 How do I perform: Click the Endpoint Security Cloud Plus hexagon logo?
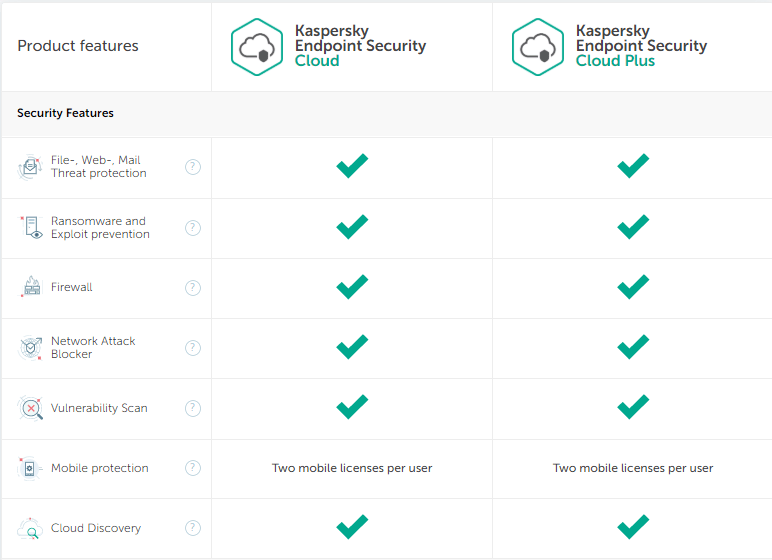538,47
